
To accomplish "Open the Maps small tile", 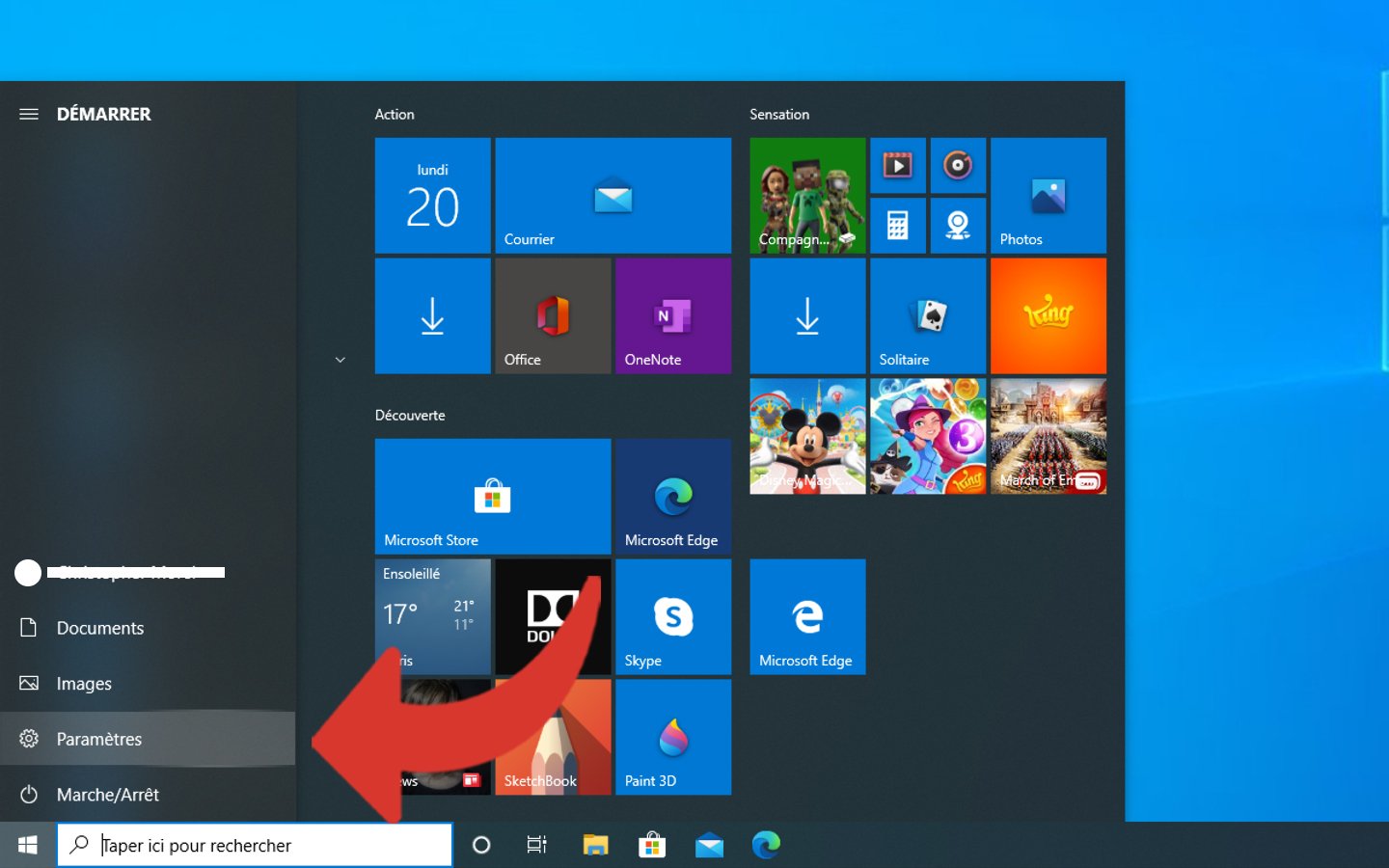I will 958,226.
